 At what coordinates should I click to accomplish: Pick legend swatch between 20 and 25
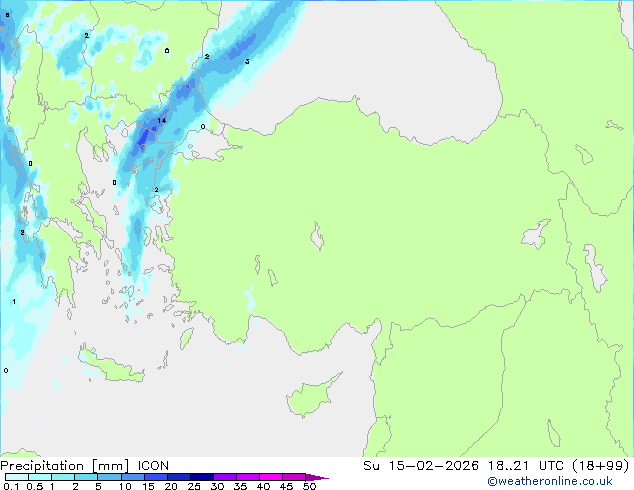(x=179, y=477)
